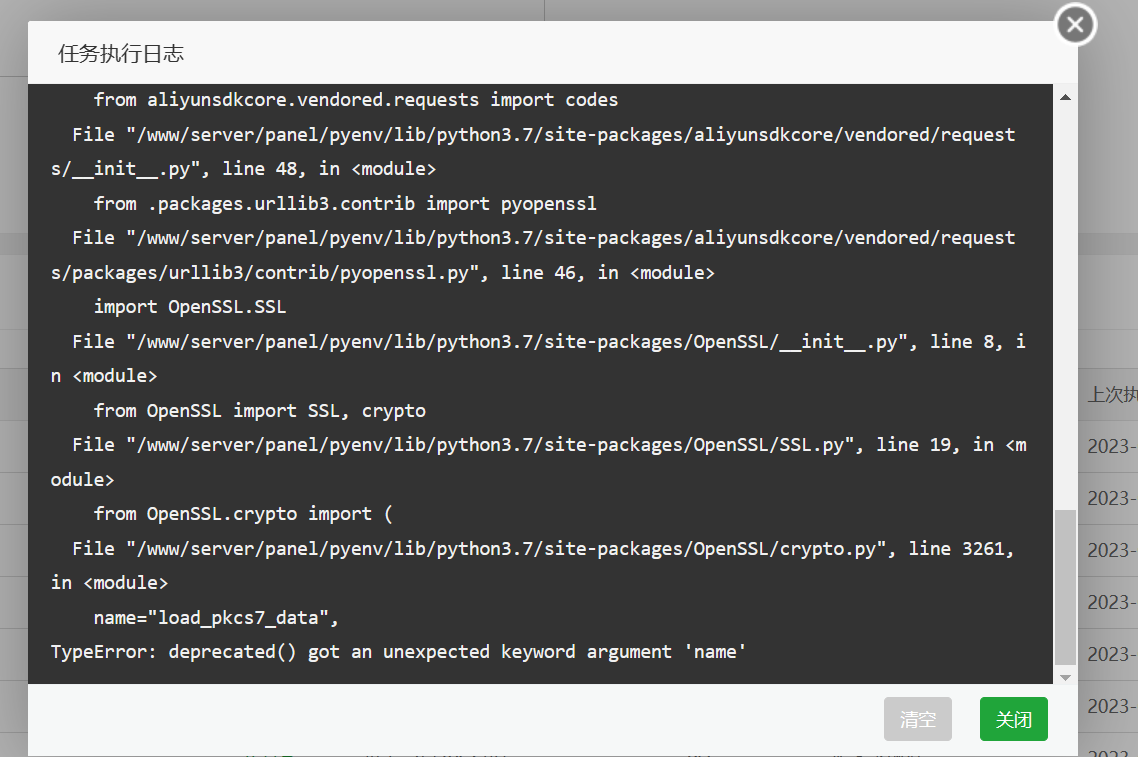Click the 'from OpenSSL import SSL, crypto' line

point(259,411)
